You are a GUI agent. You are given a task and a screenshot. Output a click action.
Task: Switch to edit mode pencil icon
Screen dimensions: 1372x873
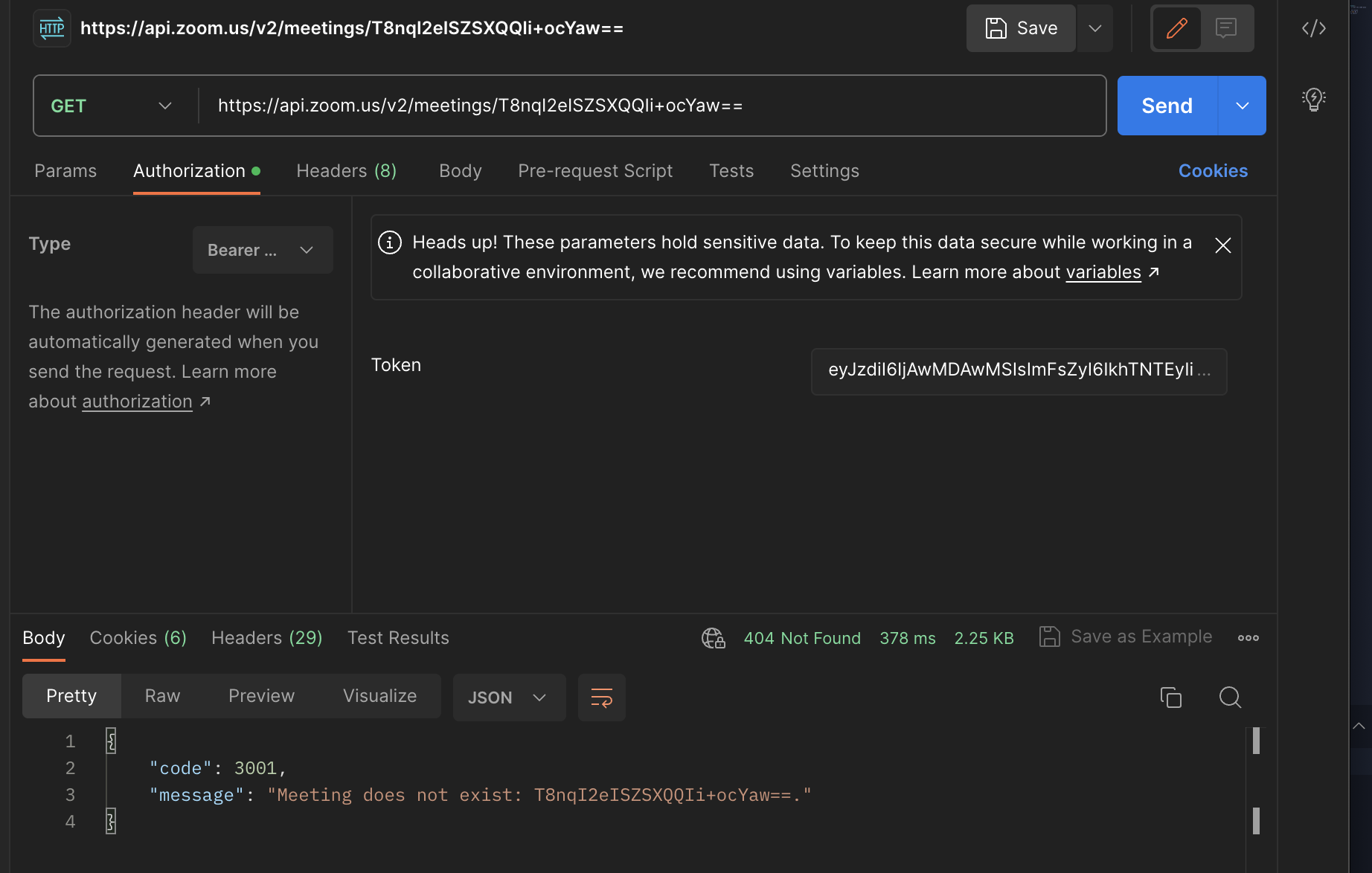click(1176, 28)
